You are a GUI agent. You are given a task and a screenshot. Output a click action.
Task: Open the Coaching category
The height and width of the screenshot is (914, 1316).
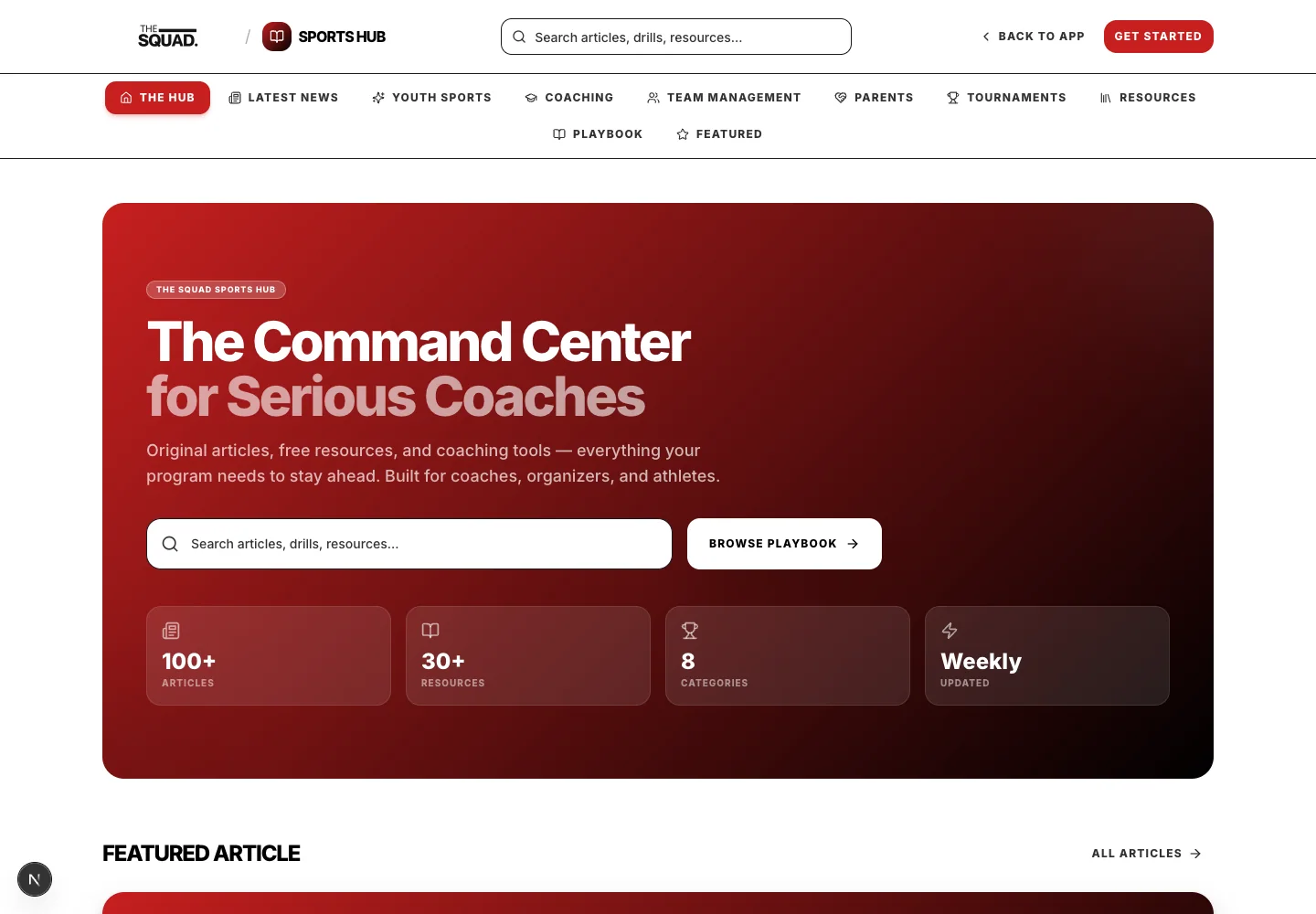pyautogui.click(x=568, y=98)
